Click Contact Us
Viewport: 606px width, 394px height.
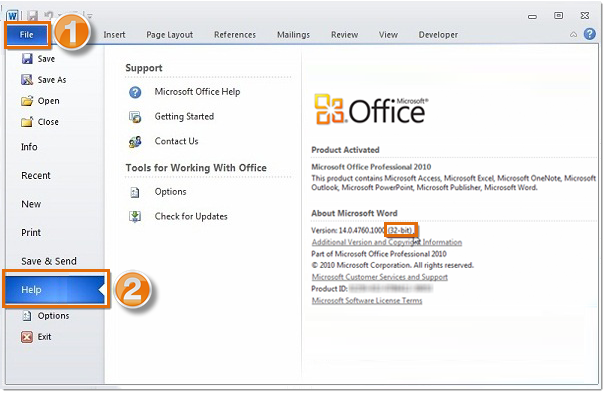(x=177, y=142)
